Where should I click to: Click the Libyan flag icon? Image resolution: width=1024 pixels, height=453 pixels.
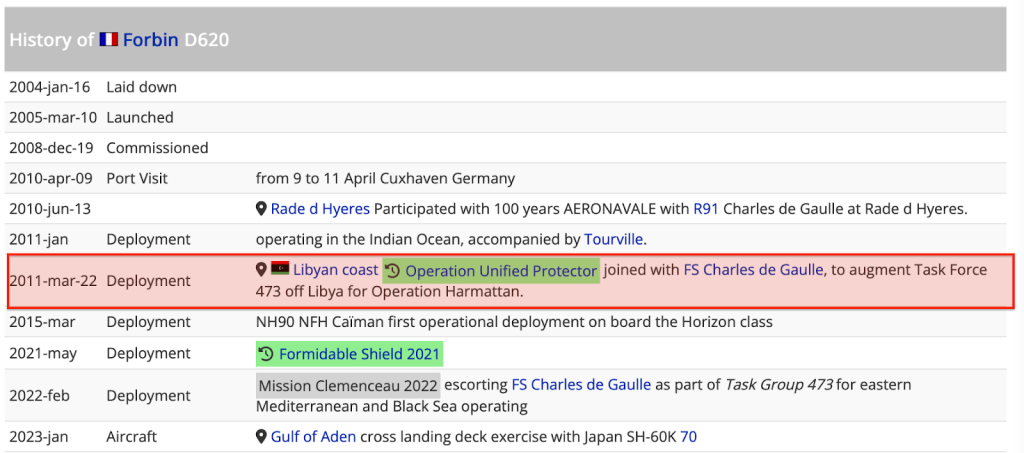coord(280,270)
